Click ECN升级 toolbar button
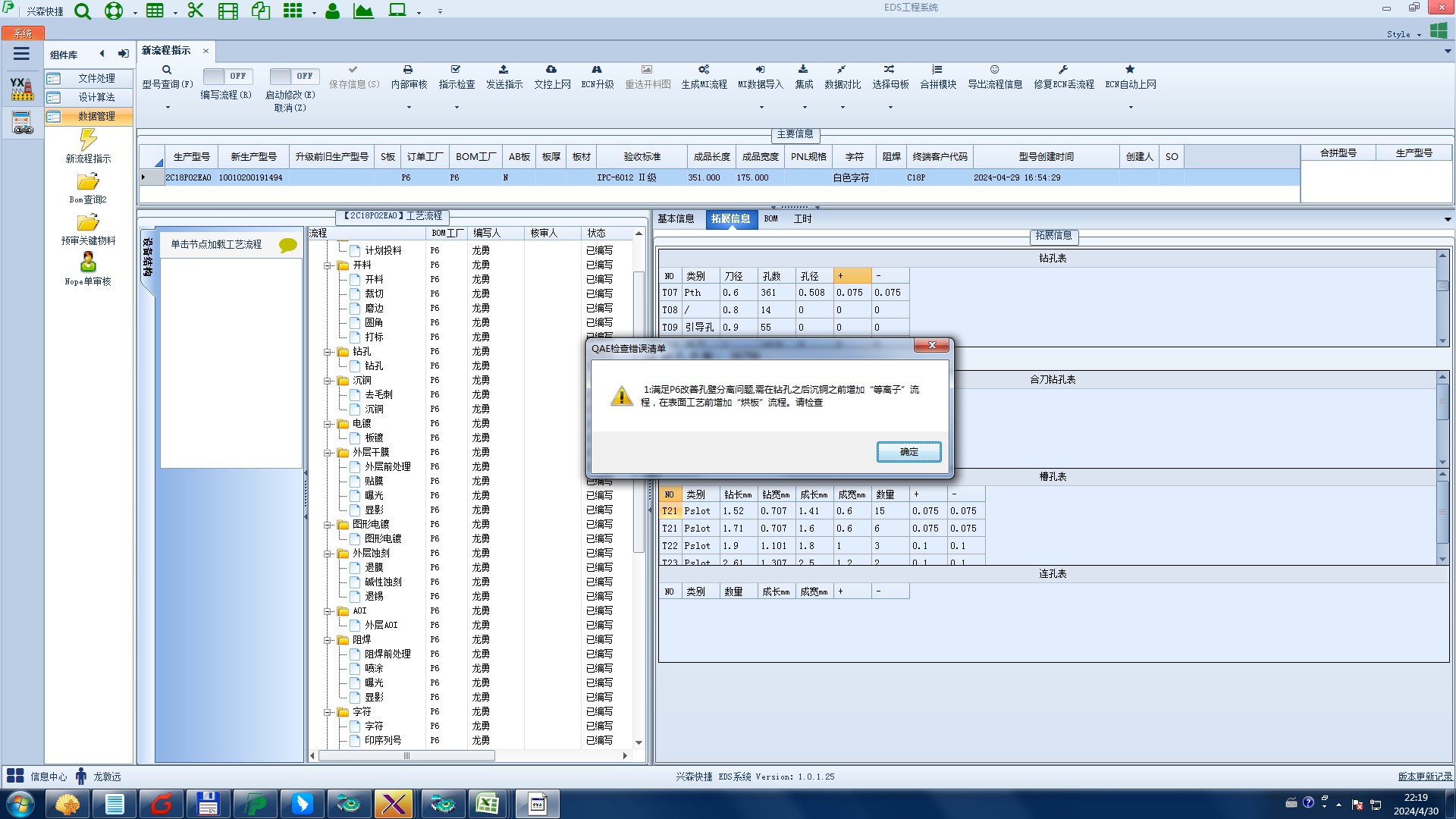Screen dimensions: 1456x819 [598, 77]
